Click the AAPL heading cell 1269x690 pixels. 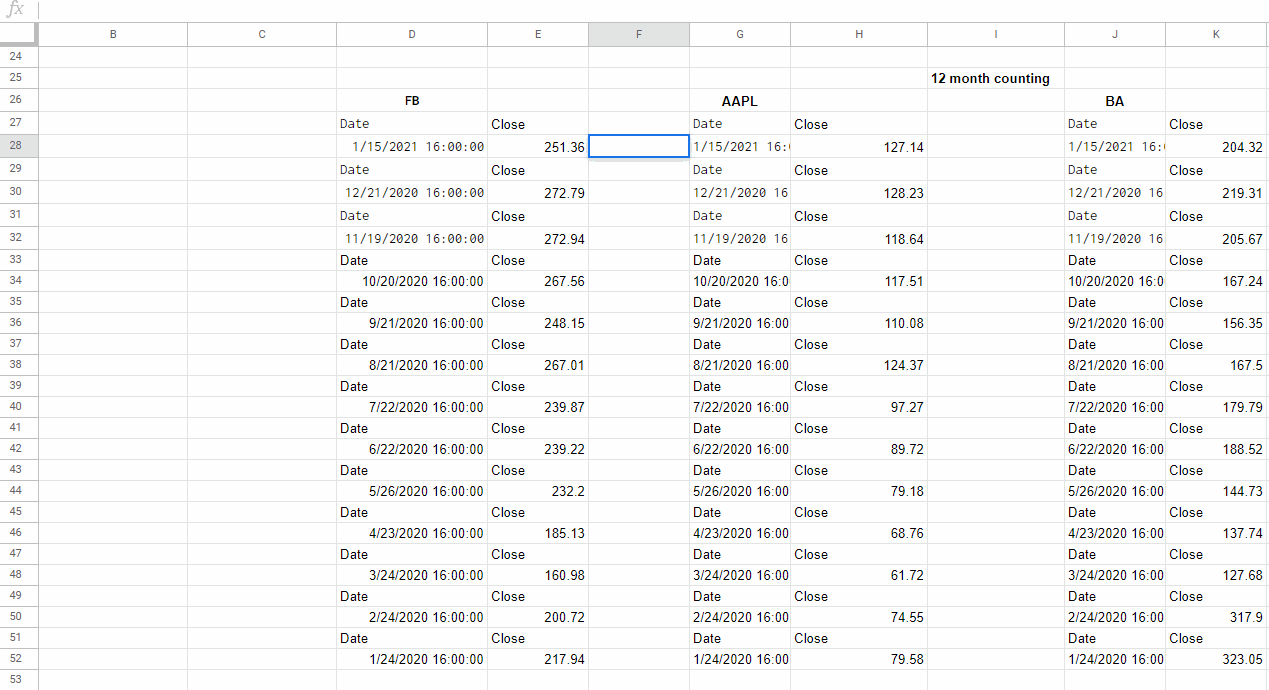click(740, 101)
